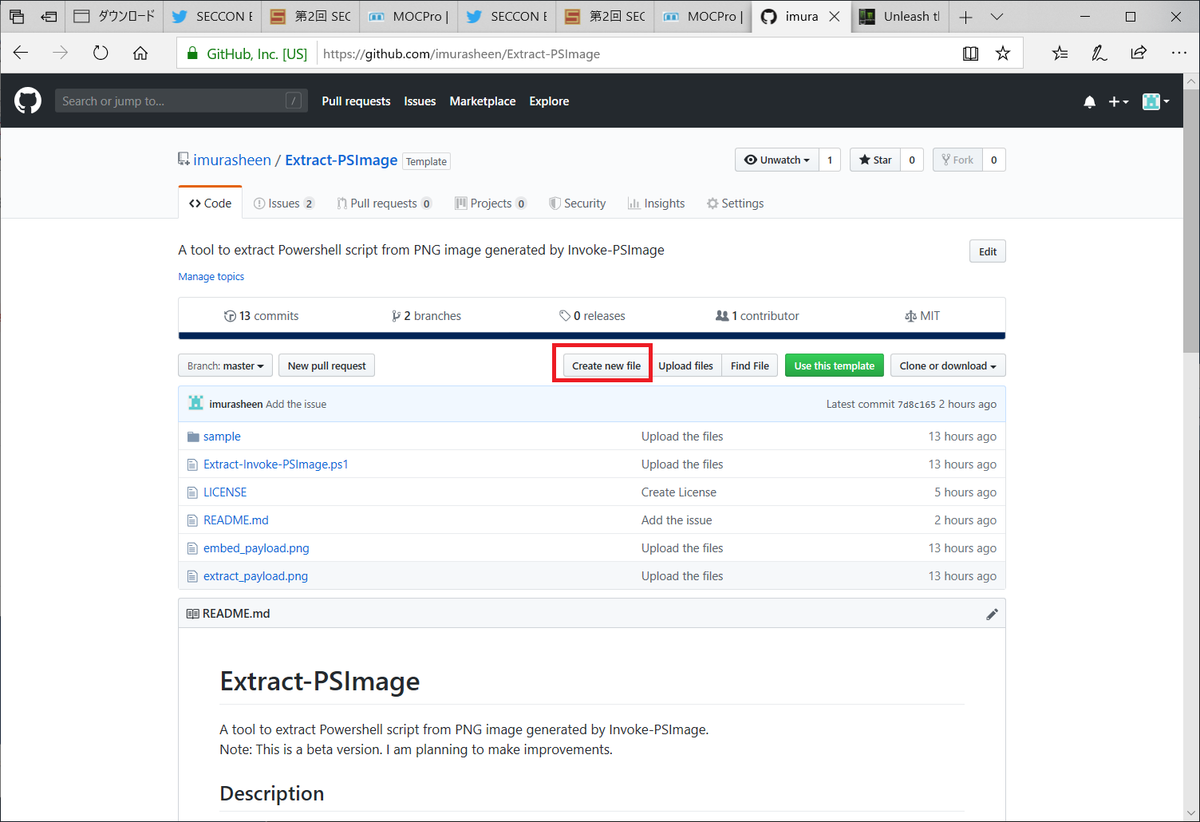
Task: Share this page icon
Action: 1138,54
